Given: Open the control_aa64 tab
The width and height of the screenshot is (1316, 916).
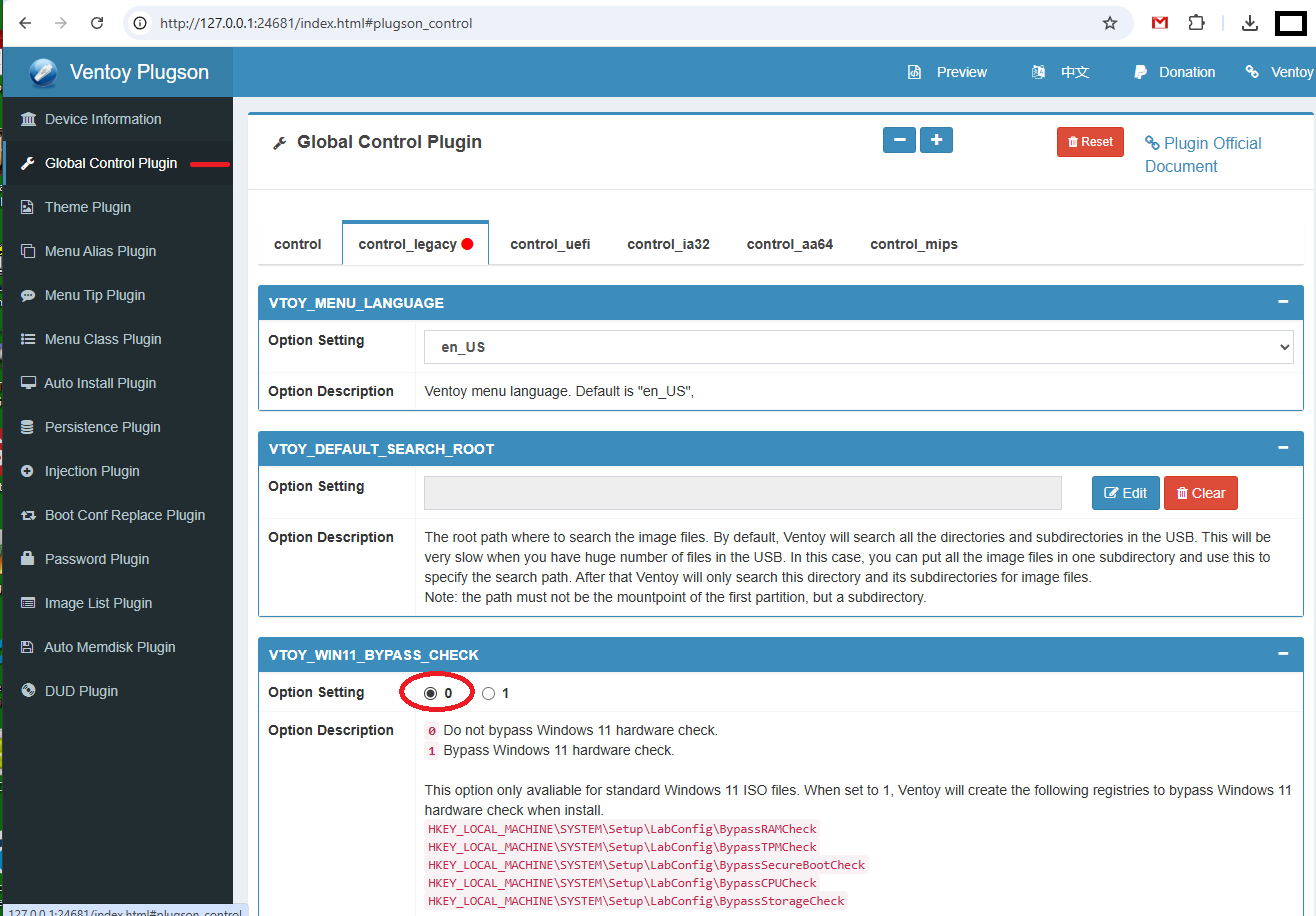Looking at the screenshot, I should click(790, 244).
